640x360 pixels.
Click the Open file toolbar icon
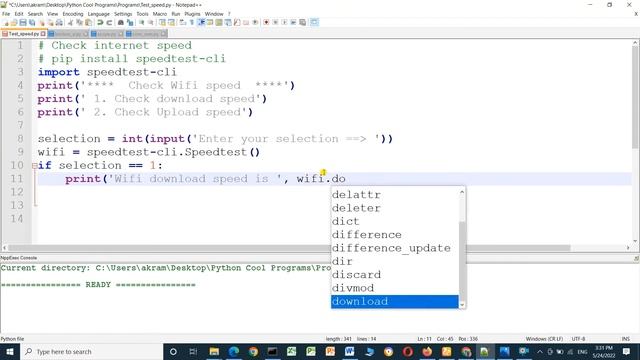click(x=14, y=22)
